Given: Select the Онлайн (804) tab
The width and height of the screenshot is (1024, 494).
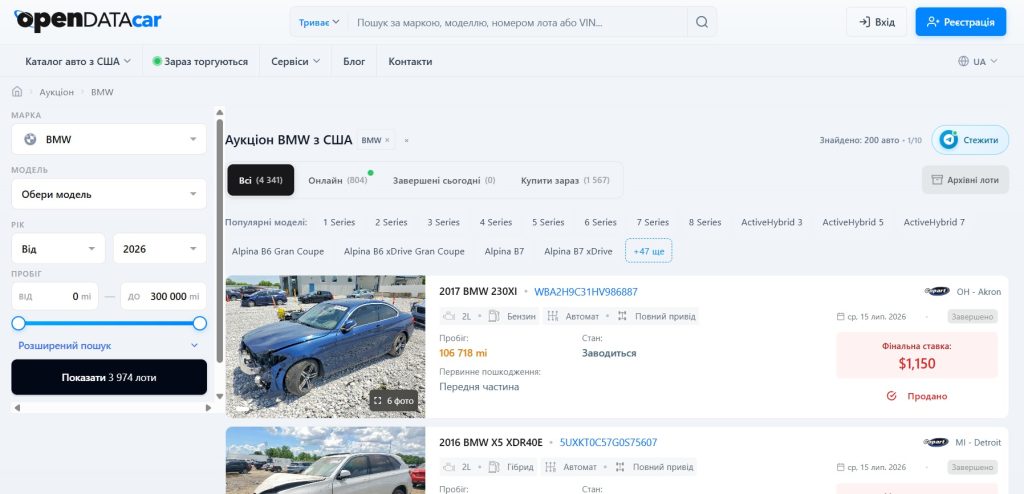Looking at the screenshot, I should click(338, 180).
